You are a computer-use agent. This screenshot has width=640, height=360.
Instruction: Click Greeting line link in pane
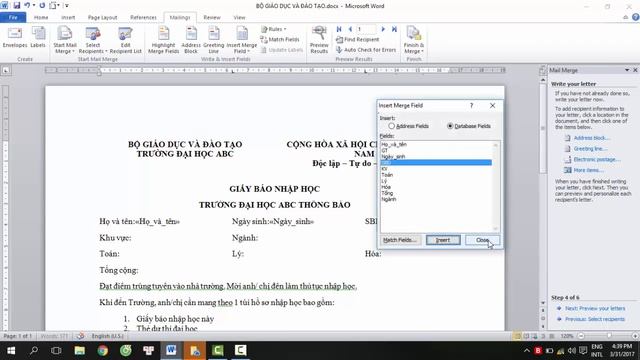[x=590, y=149]
